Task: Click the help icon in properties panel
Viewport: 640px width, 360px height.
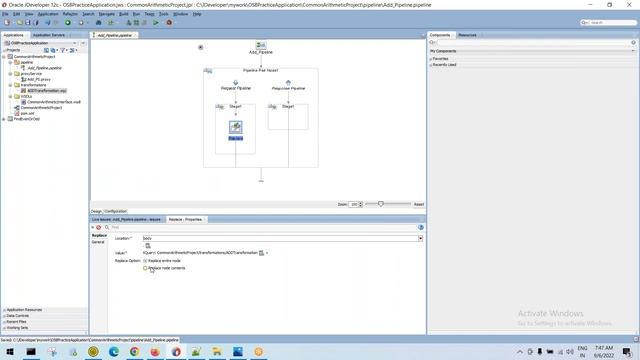Action: 421,227
